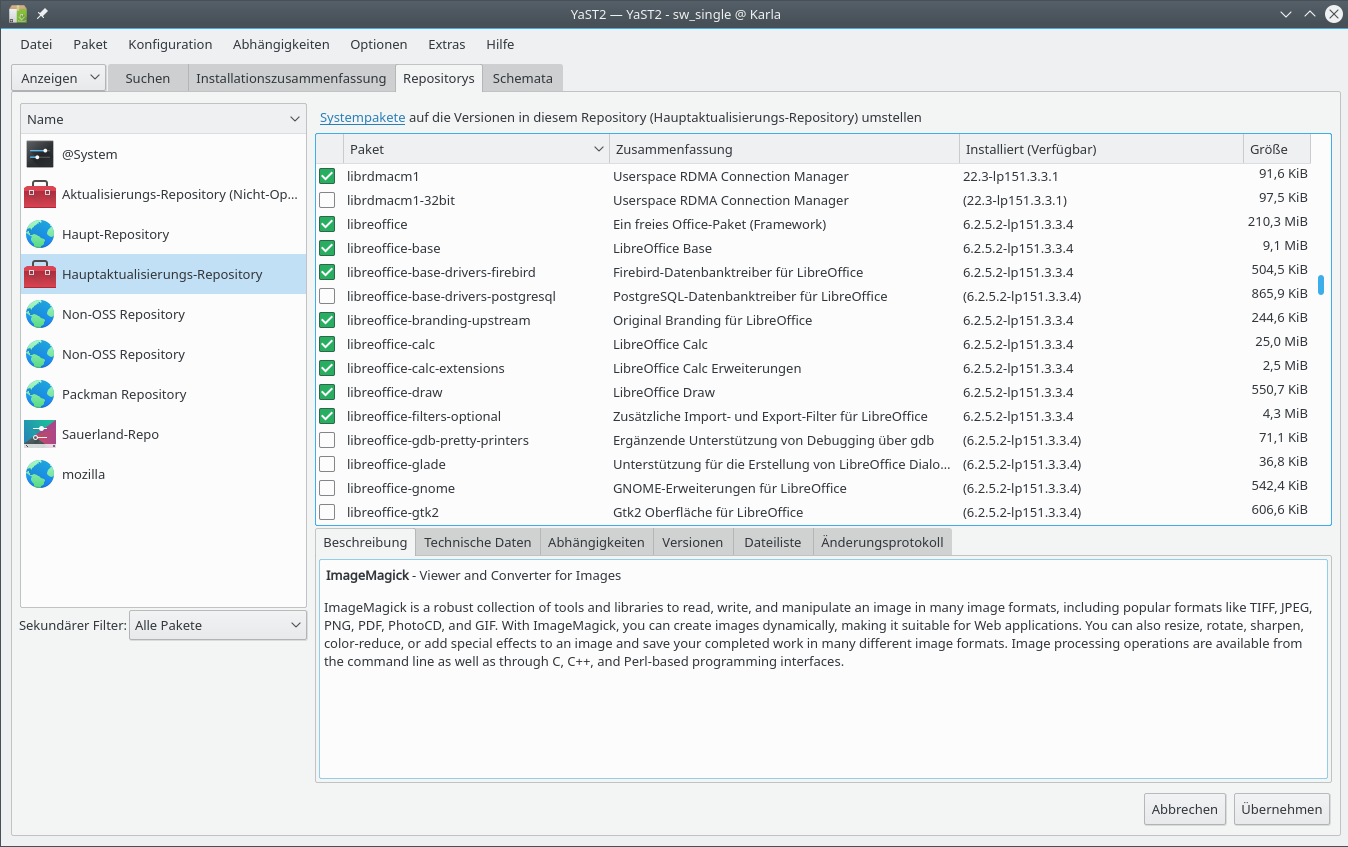Select the libreoffice package row name
The image size is (1348, 847).
click(x=377, y=224)
